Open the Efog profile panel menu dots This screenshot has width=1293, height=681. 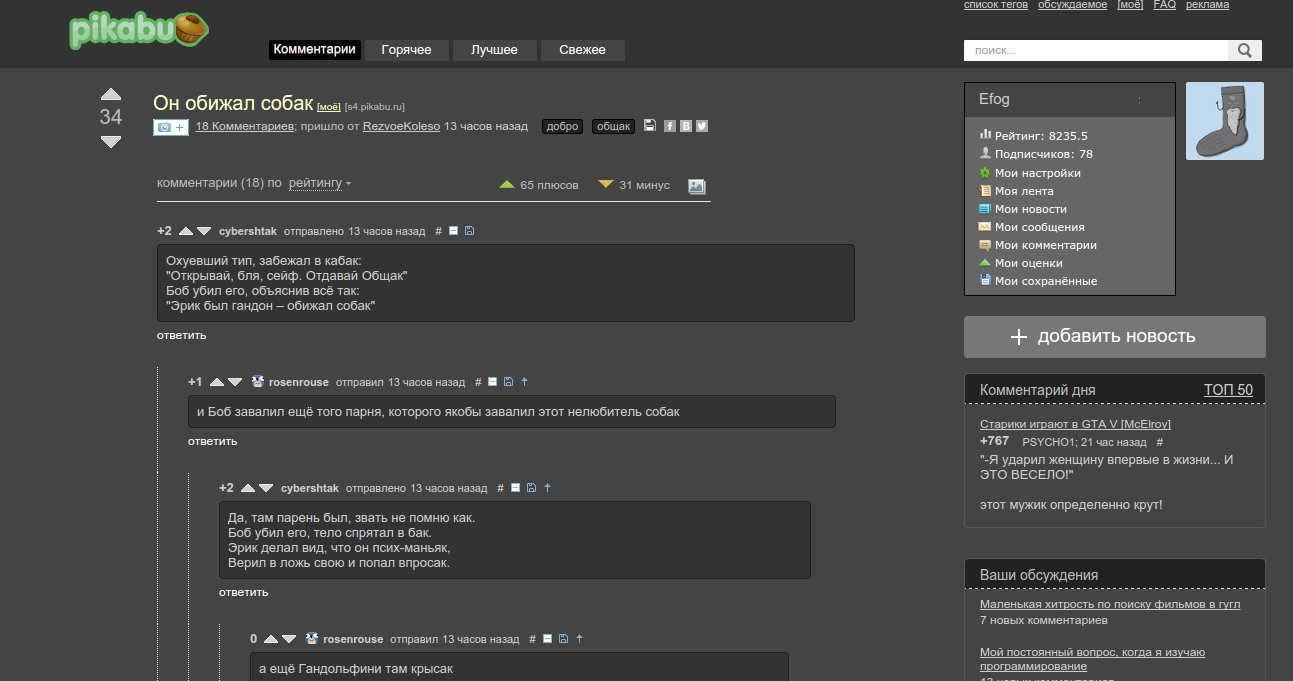(x=1139, y=99)
